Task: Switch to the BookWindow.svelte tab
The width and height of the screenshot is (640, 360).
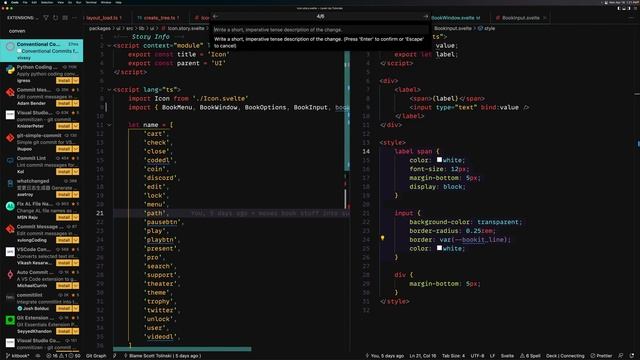Action: click(x=455, y=18)
